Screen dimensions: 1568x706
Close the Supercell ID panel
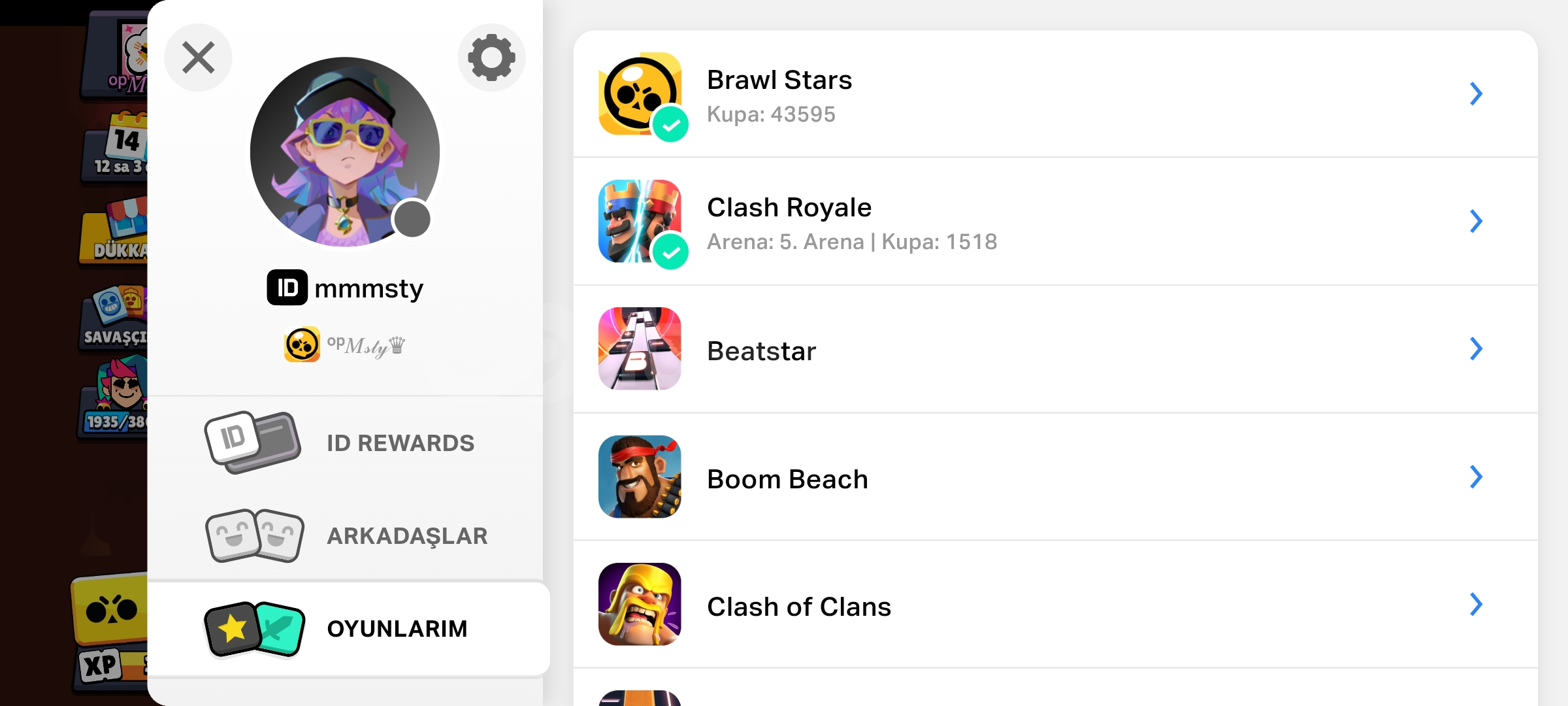click(x=198, y=58)
